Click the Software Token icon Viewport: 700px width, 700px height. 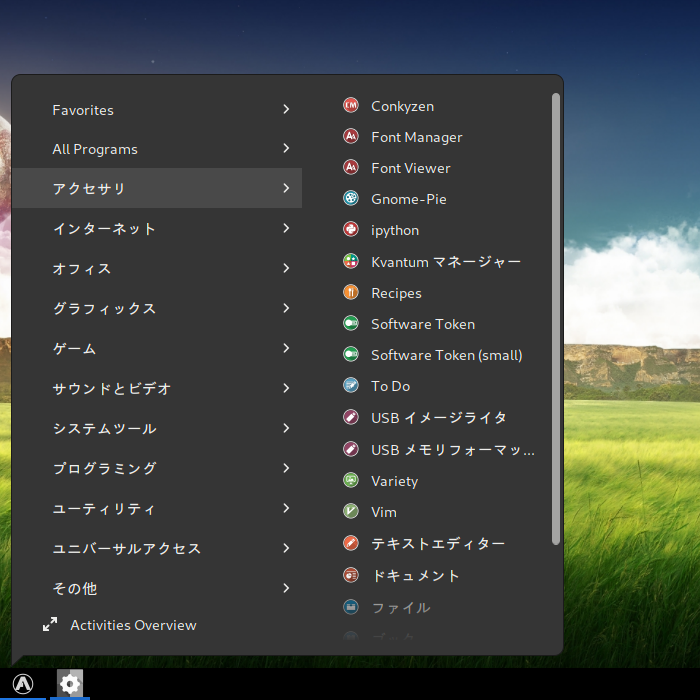(x=351, y=323)
